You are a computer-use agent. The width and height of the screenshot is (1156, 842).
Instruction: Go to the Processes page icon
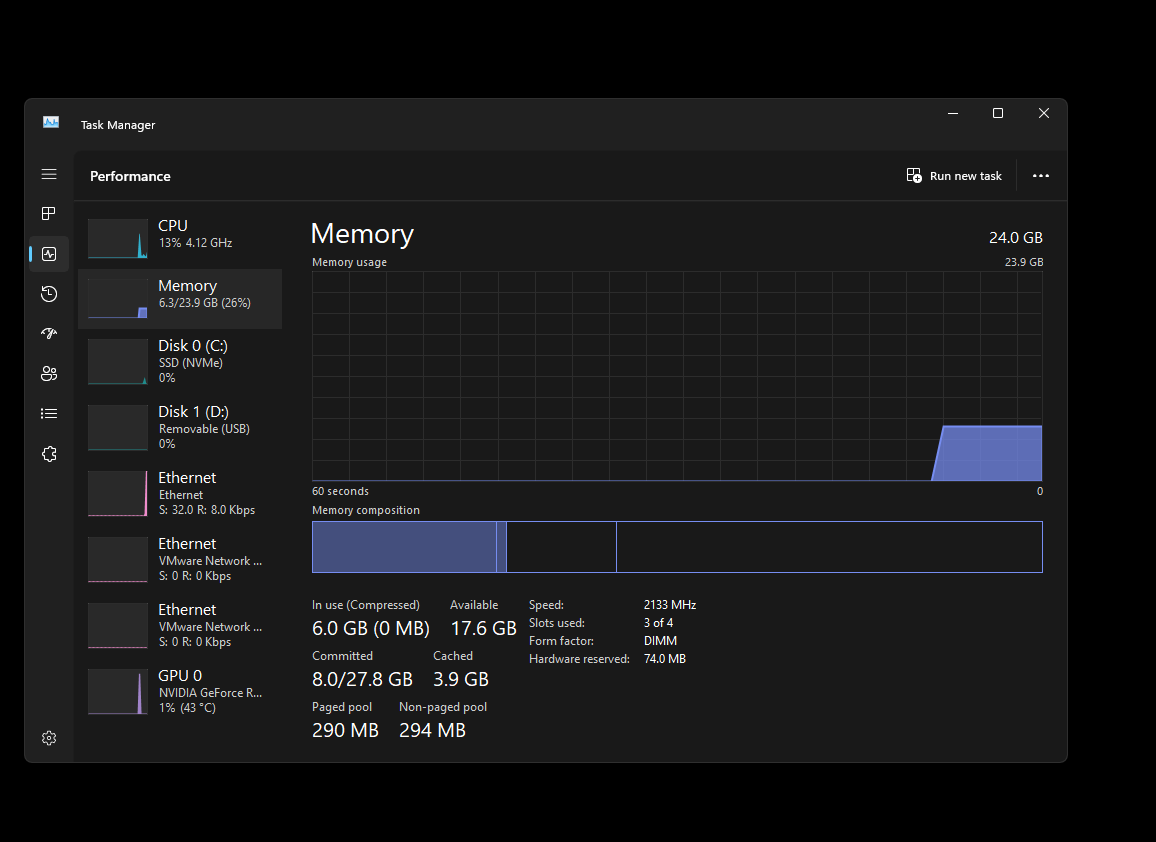tap(49, 214)
